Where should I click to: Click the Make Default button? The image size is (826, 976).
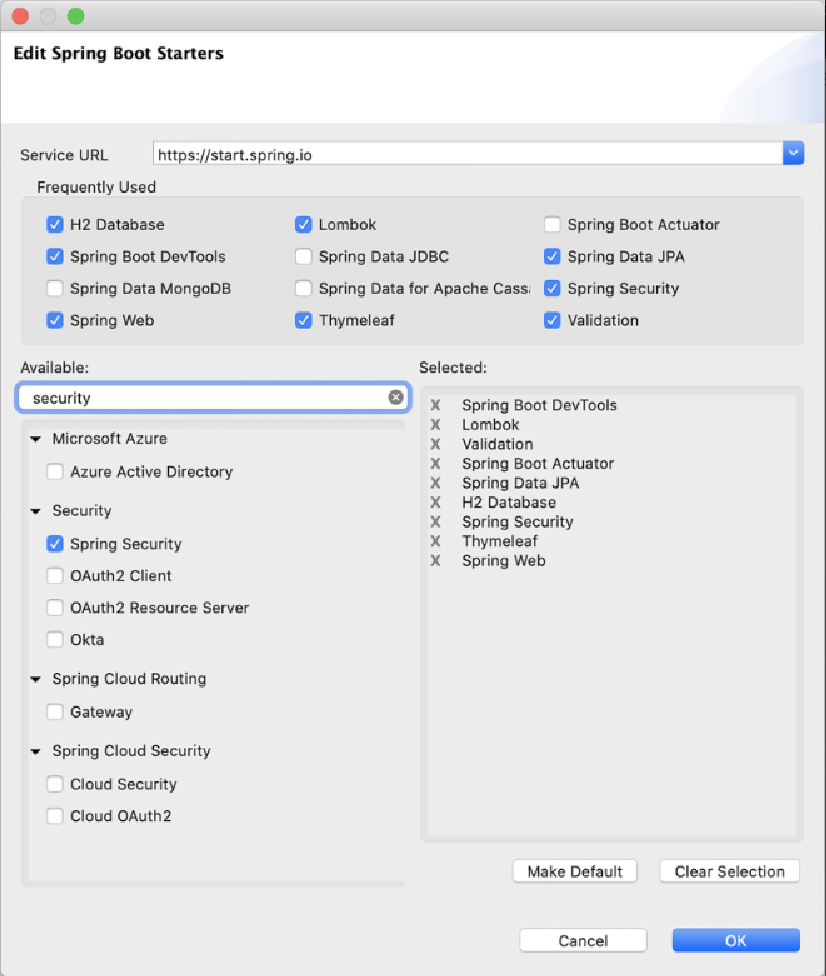click(575, 871)
